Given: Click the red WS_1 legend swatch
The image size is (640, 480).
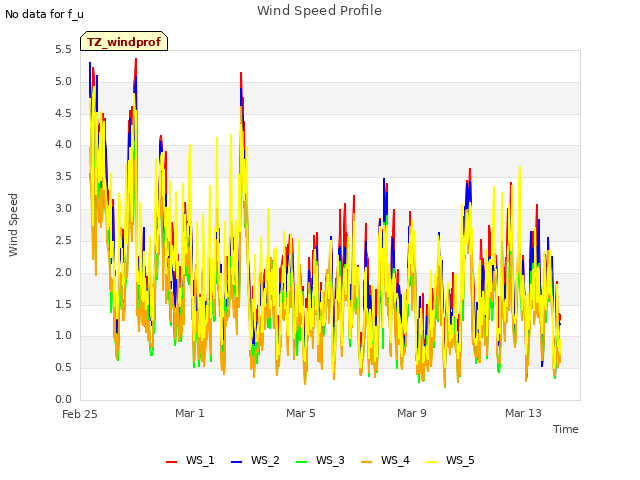Looking at the screenshot, I should (x=171, y=462).
